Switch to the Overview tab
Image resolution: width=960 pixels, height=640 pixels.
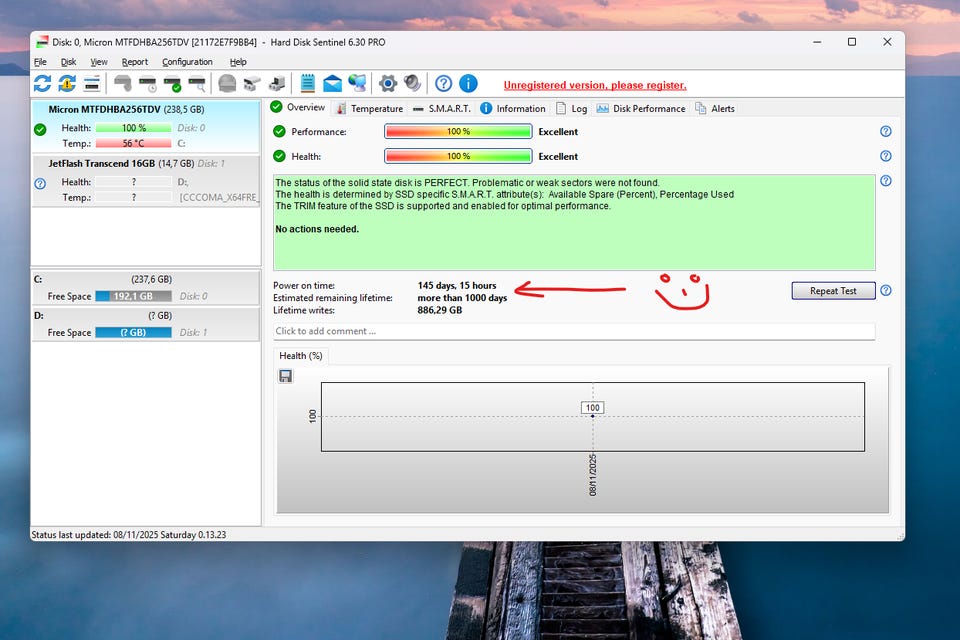click(298, 107)
